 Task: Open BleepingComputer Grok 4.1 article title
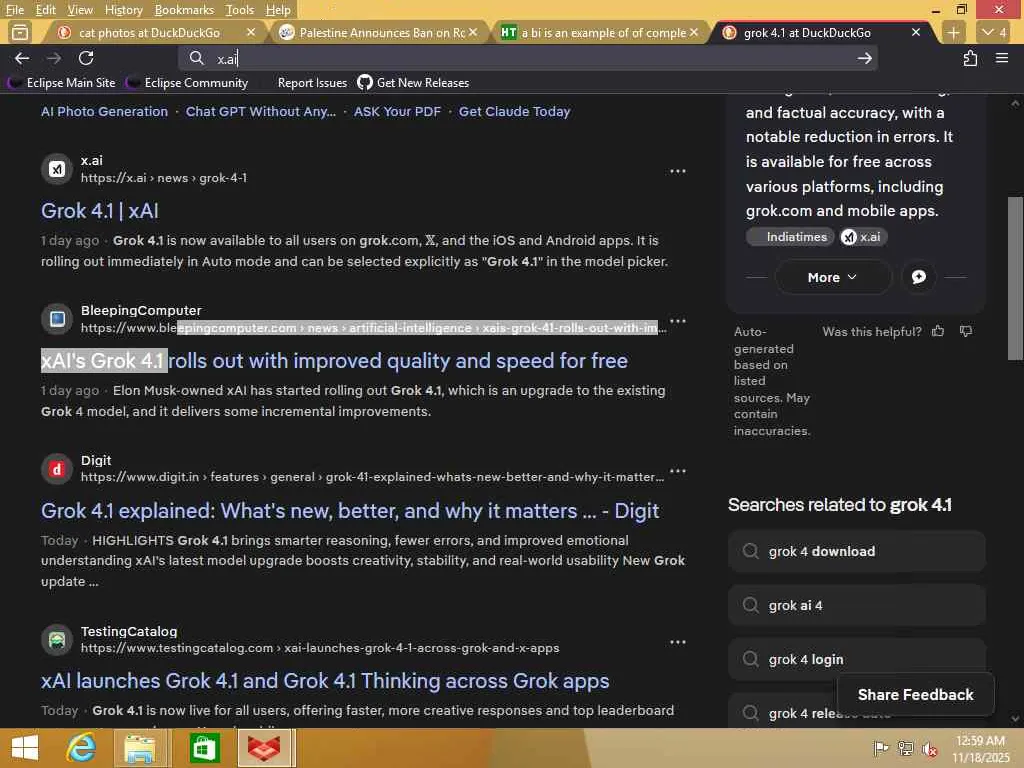point(334,360)
